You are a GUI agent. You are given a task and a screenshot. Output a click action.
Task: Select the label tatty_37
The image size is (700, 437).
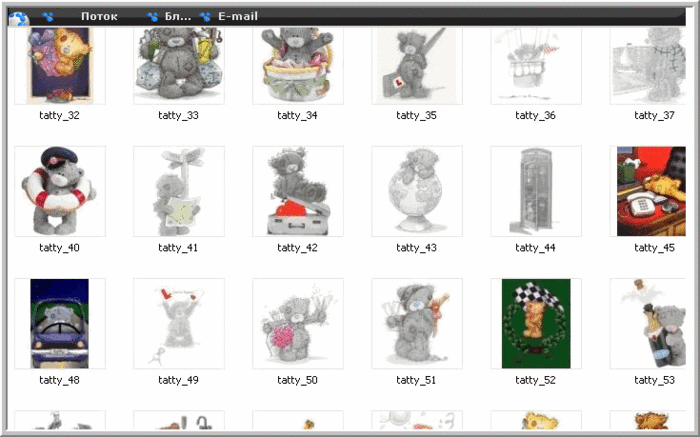pos(654,116)
